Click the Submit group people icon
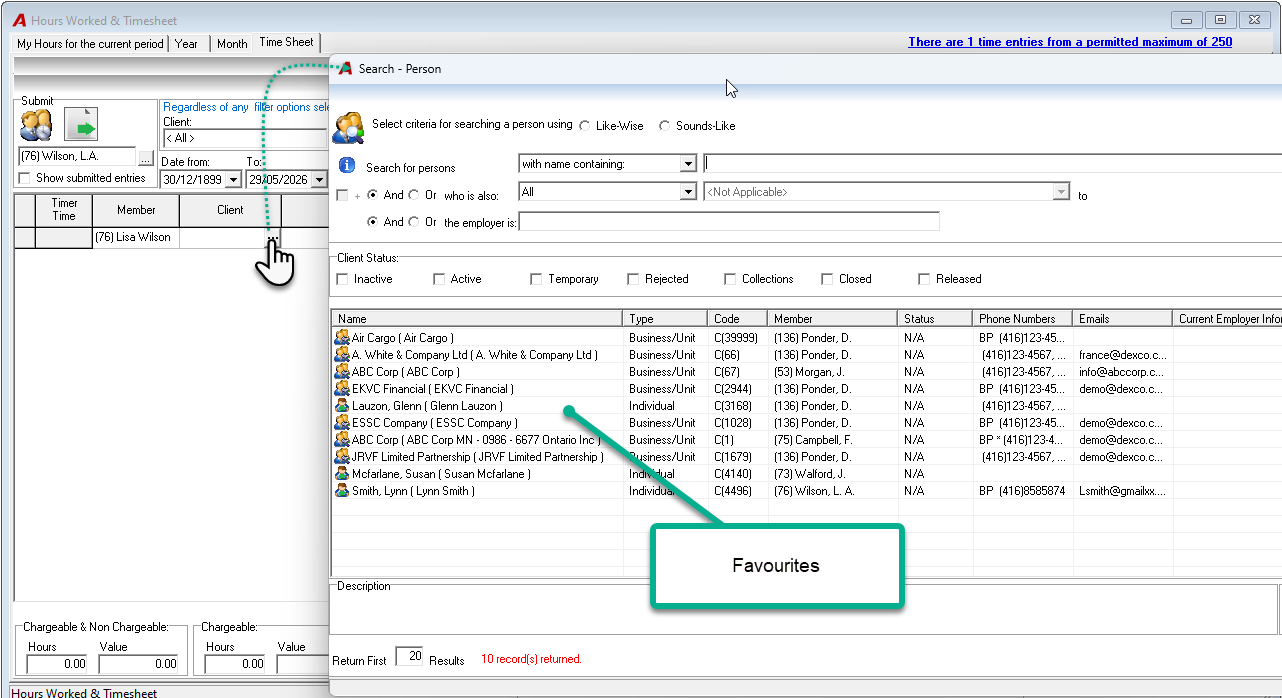Viewport: 1282px width, 698px height. 36,125
